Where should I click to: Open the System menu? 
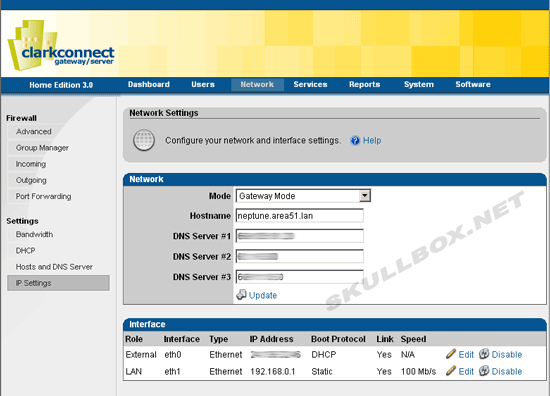419,85
